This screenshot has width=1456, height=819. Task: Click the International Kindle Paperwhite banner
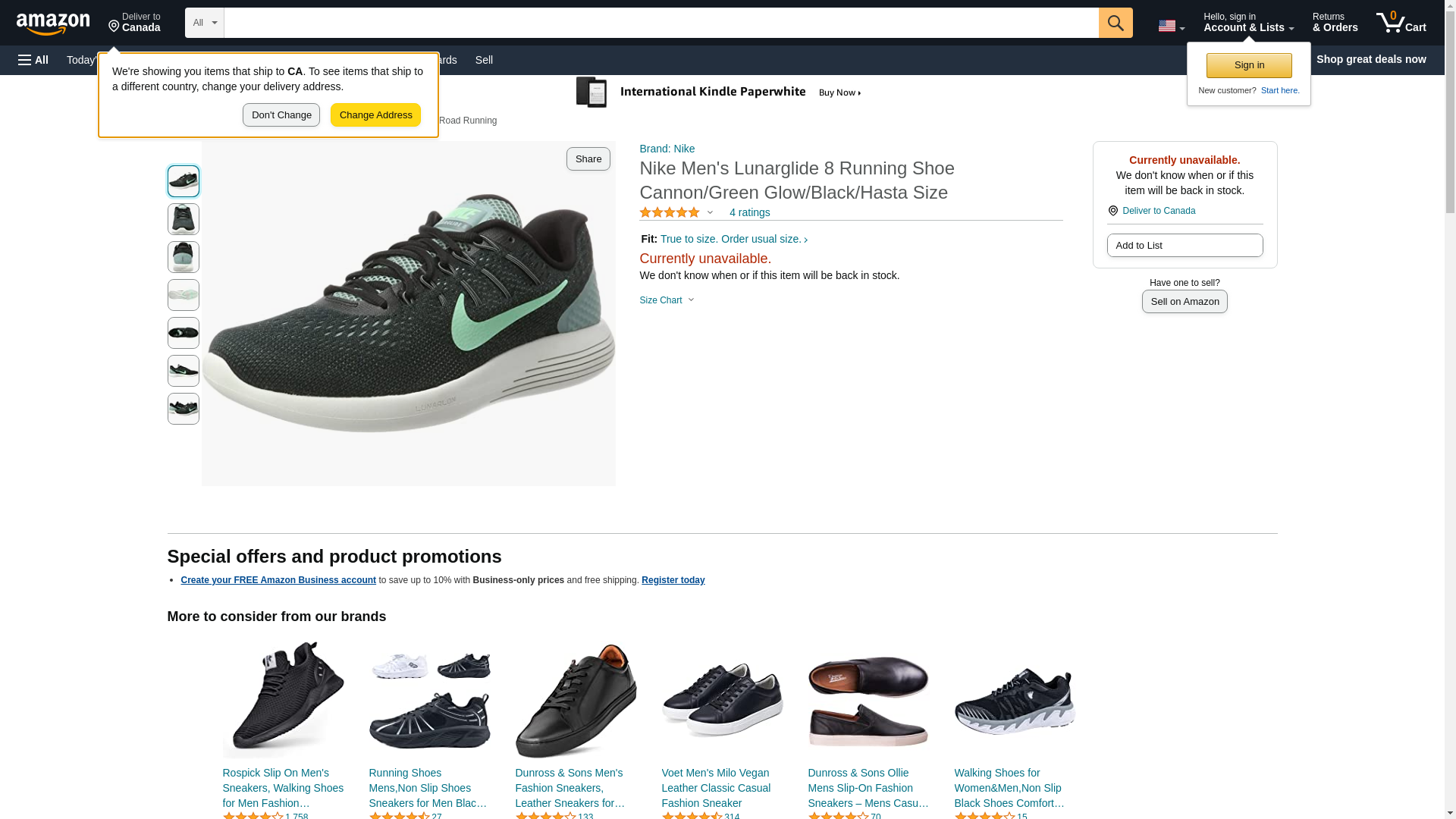coord(718,93)
